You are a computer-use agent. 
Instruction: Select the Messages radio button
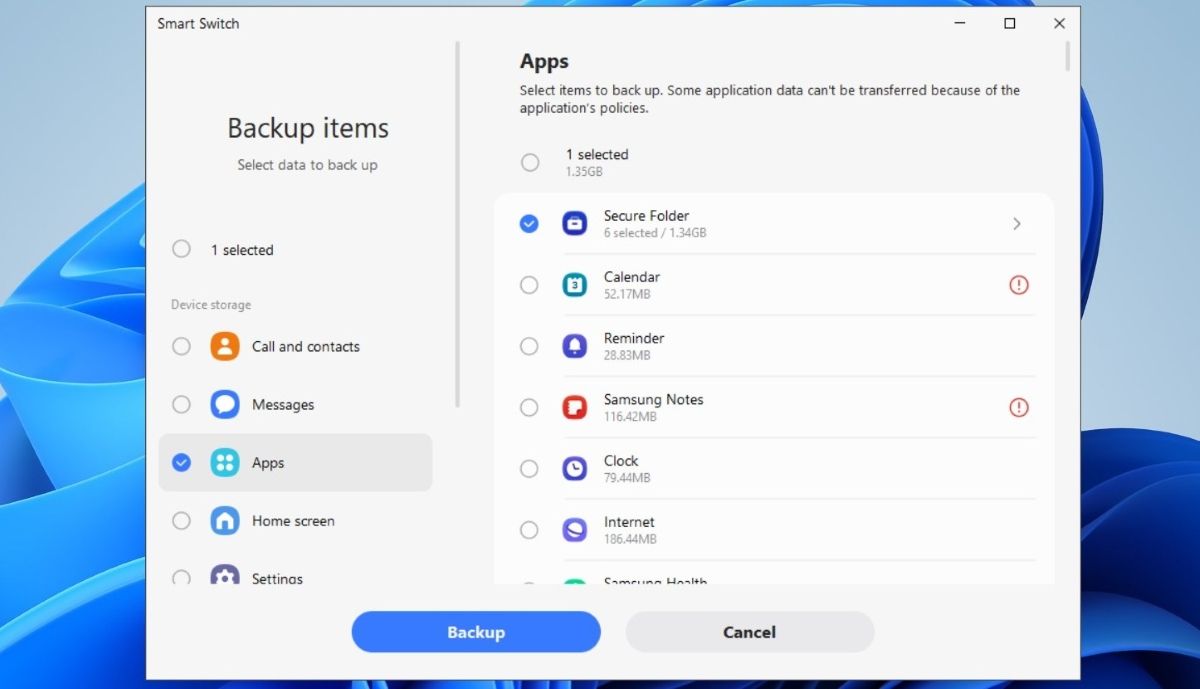(181, 405)
